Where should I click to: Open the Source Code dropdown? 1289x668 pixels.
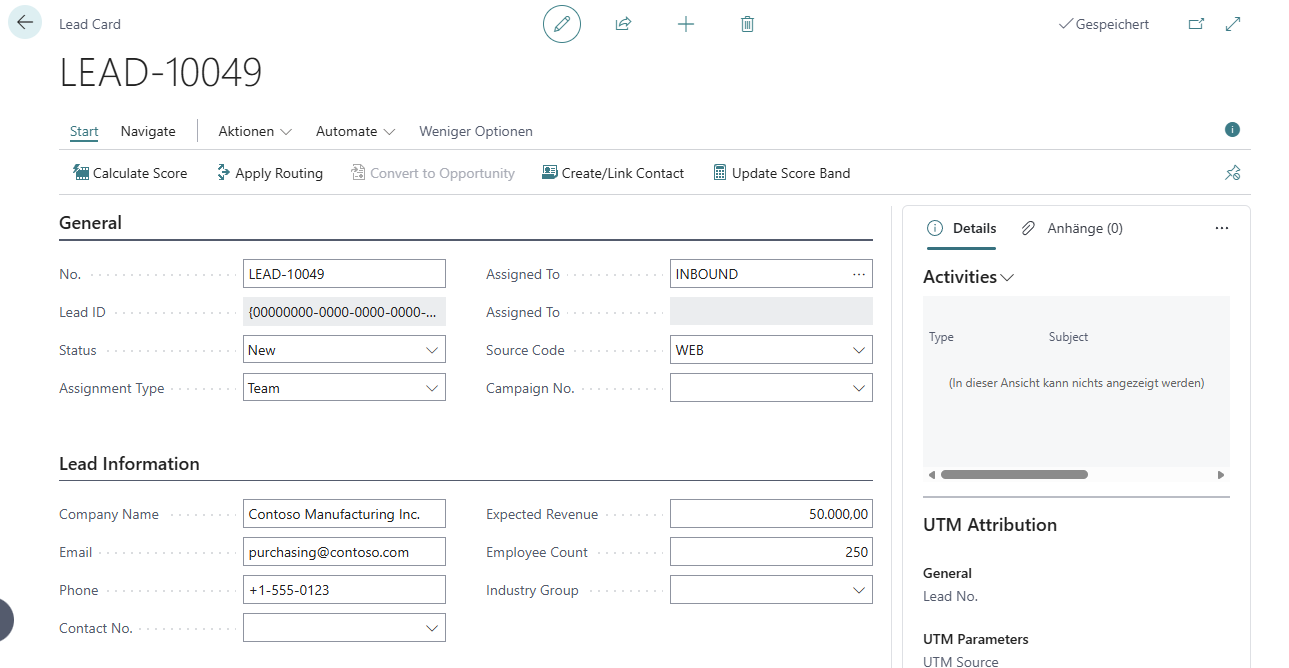coord(858,350)
